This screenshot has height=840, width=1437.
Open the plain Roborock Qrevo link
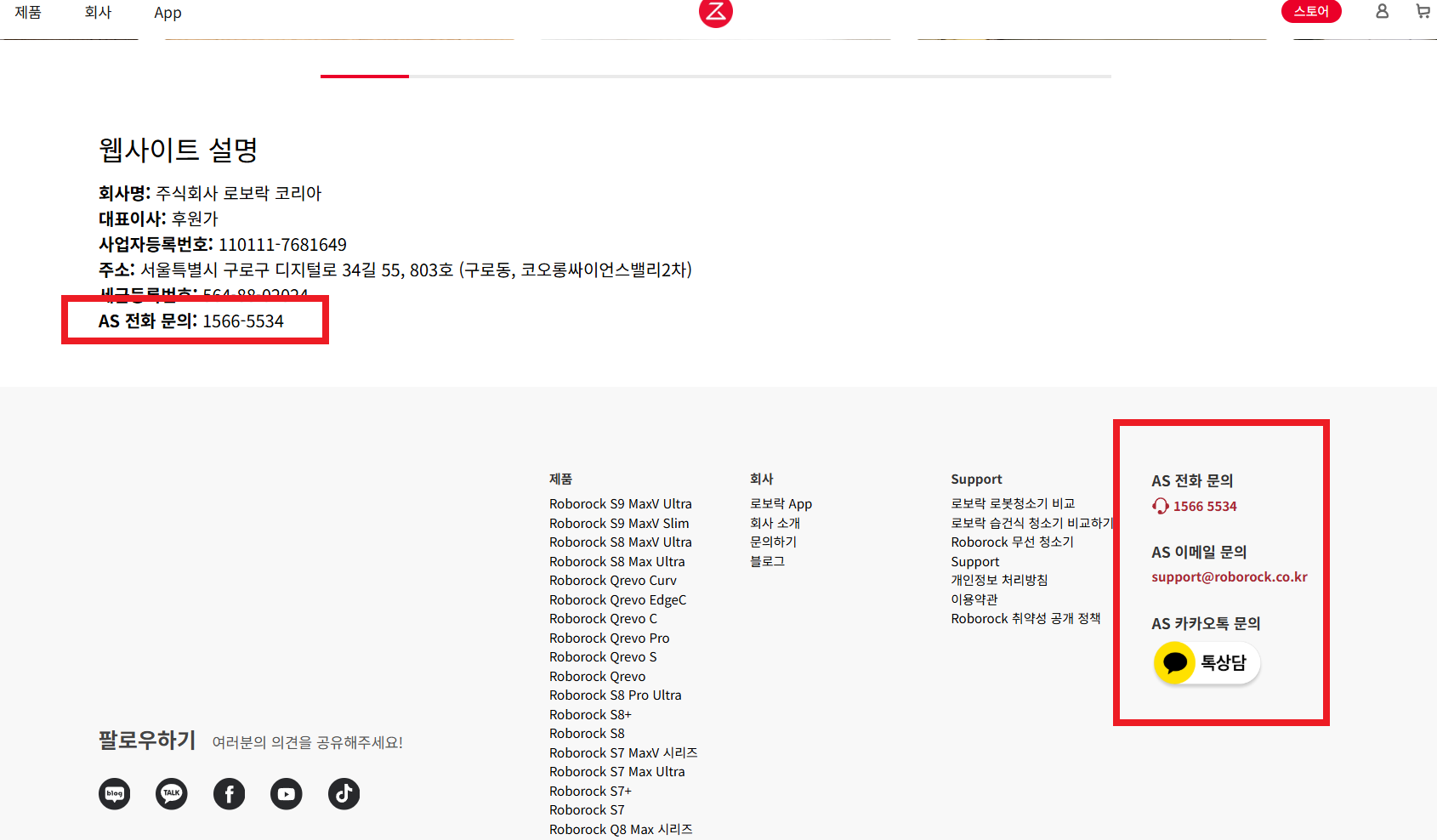click(598, 677)
